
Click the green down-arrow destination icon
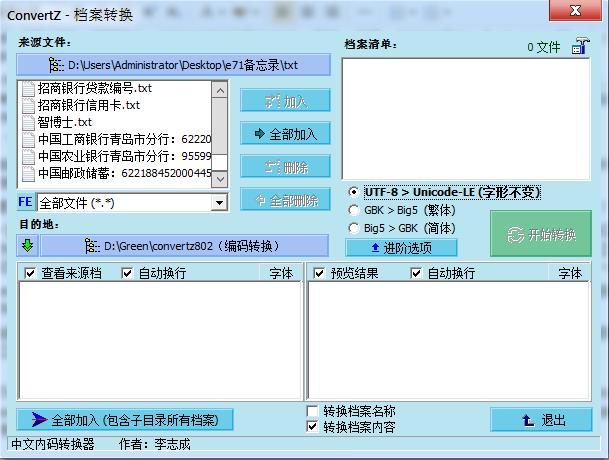[x=28, y=246]
